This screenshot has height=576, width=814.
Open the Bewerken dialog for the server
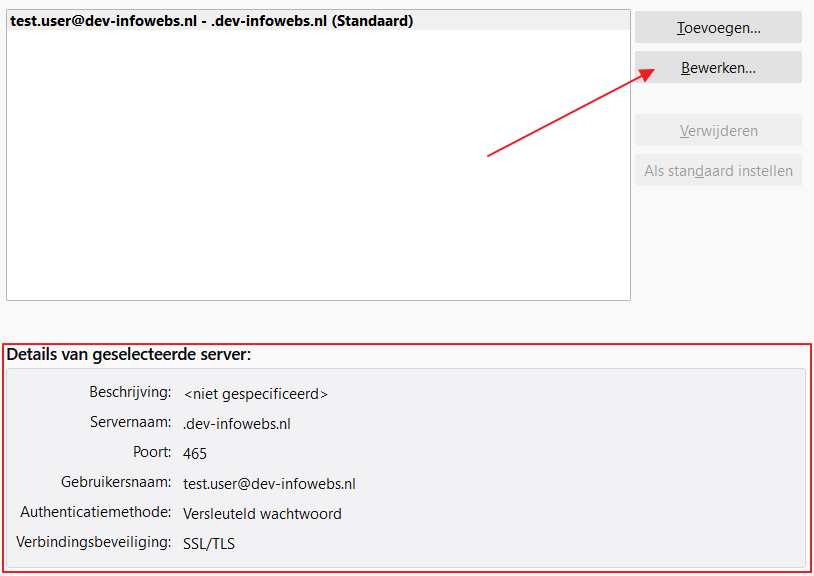point(718,68)
